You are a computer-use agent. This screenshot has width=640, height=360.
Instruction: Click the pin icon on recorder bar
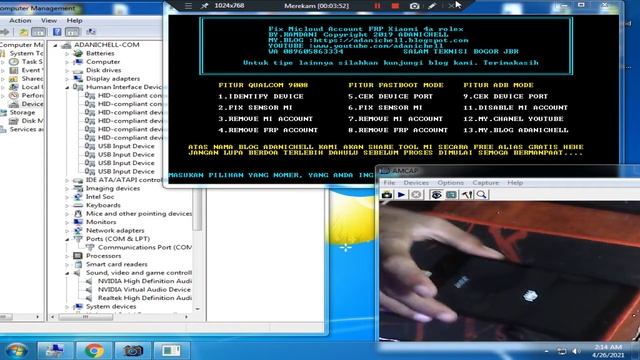[x=204, y=6]
